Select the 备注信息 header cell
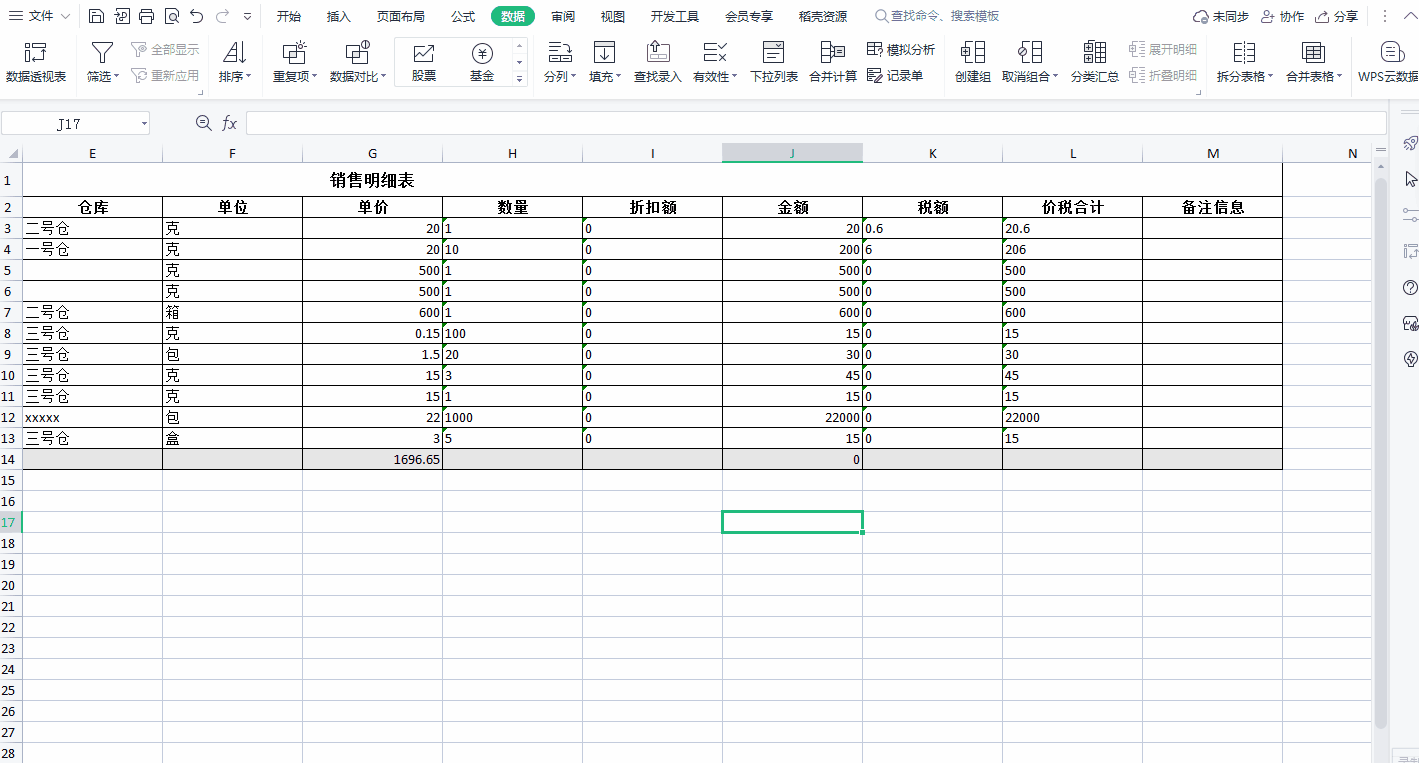Image resolution: width=1419 pixels, height=763 pixels. click(1212, 207)
